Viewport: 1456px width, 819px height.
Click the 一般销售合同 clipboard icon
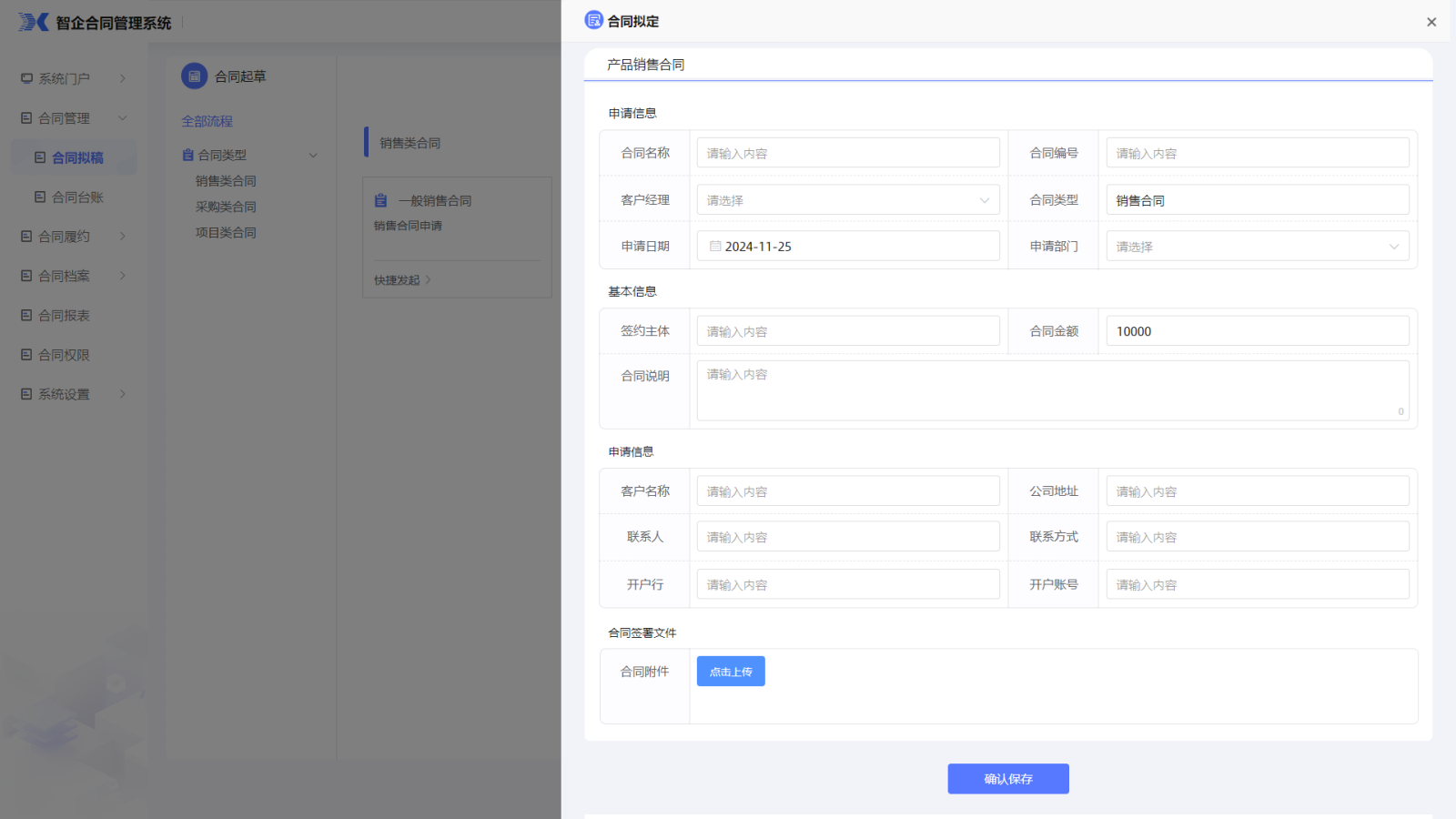[381, 200]
